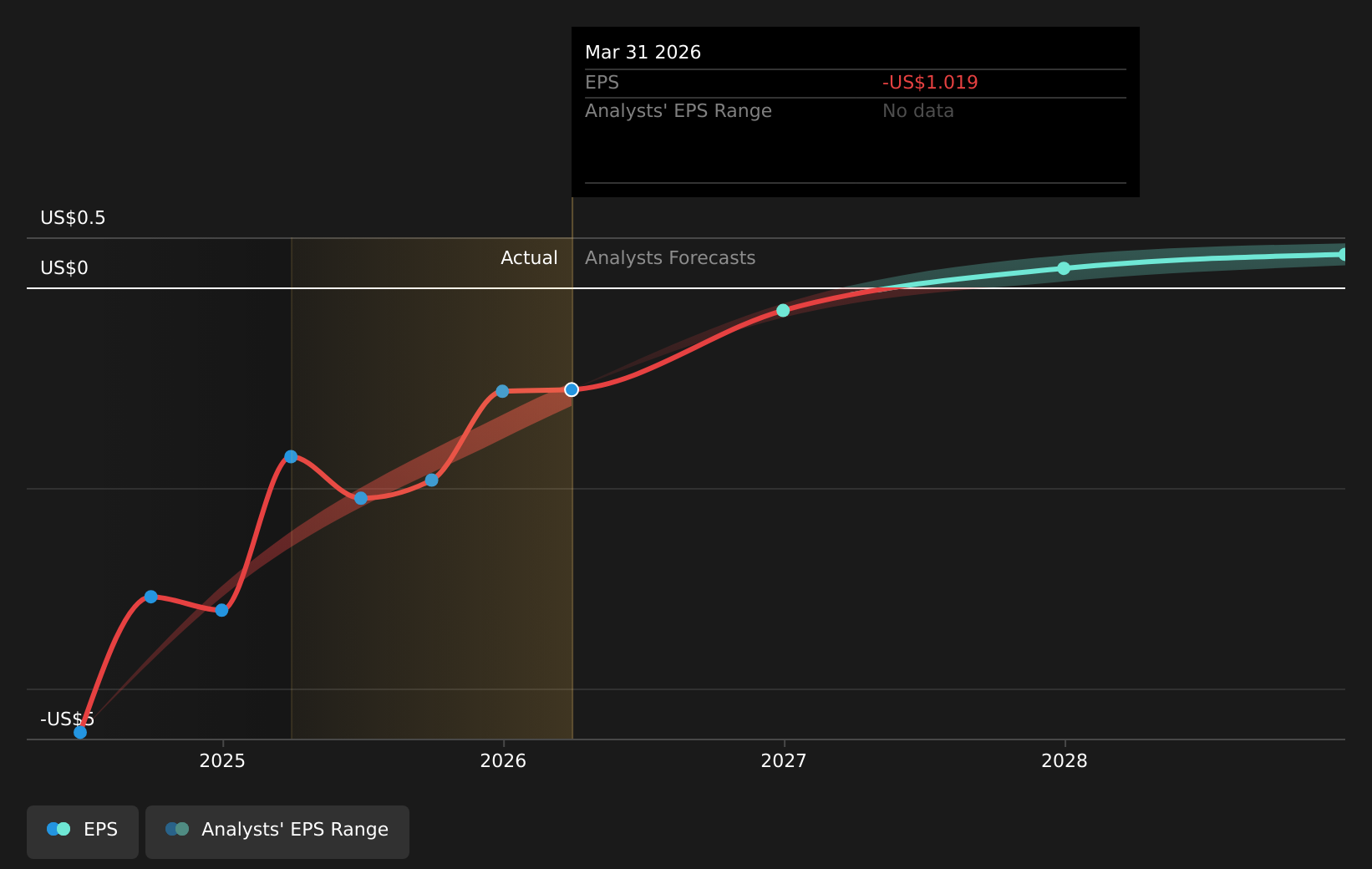Viewport: 1372px width, 869px height.
Task: Click the 2028 x-axis label
Action: pos(1065,760)
